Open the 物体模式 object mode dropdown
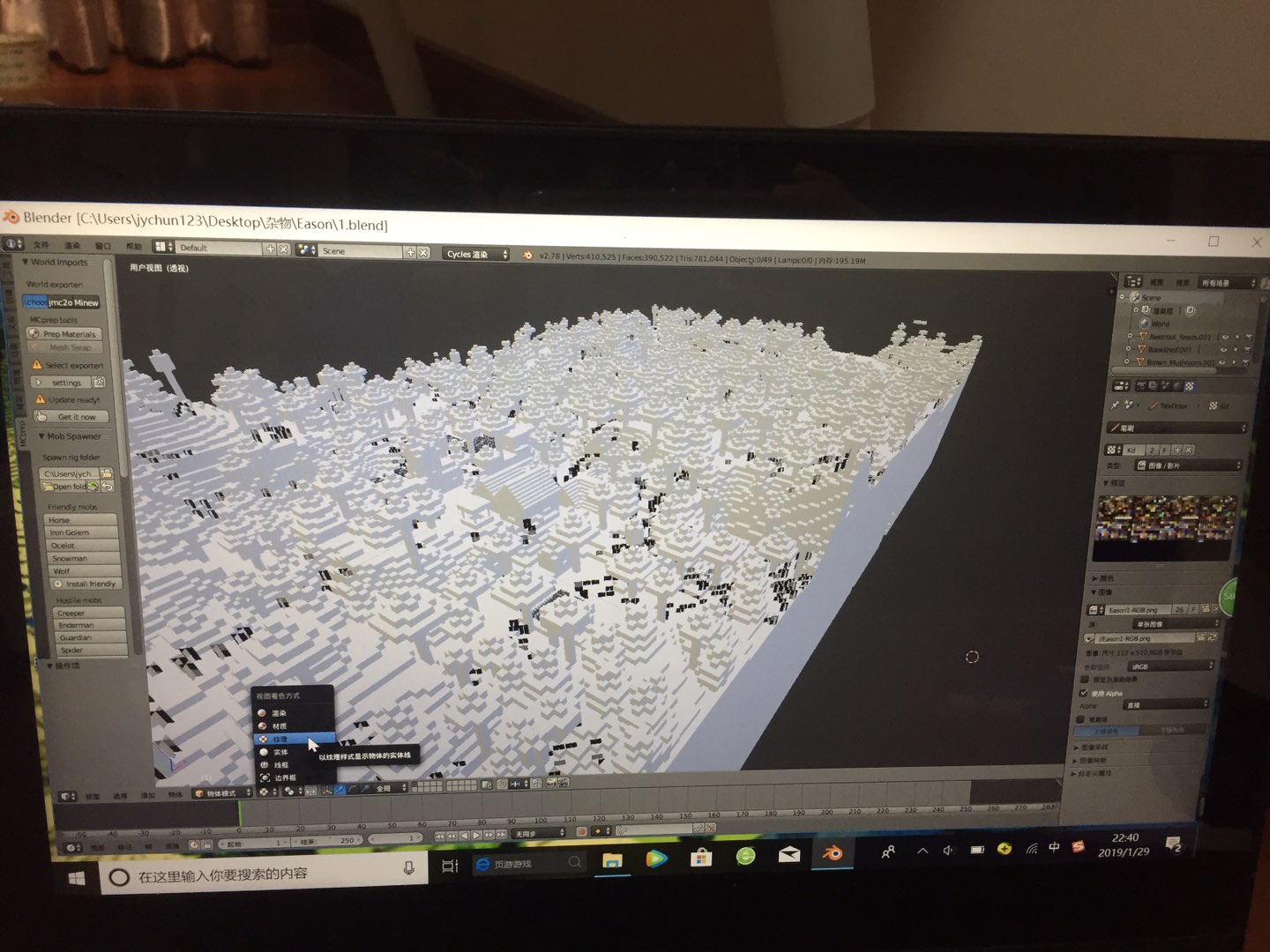Viewport: 1270px width, 952px height. click(222, 793)
